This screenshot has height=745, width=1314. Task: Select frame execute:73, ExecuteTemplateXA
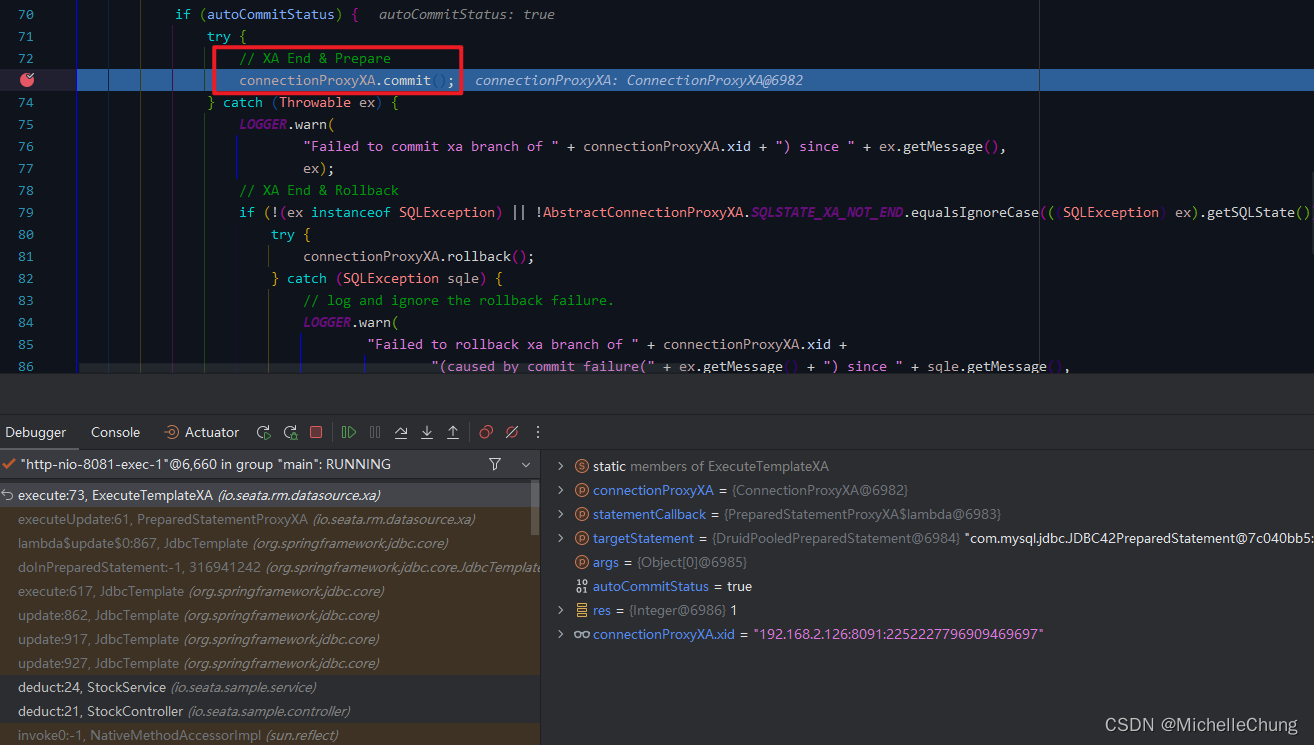[x=265, y=495]
